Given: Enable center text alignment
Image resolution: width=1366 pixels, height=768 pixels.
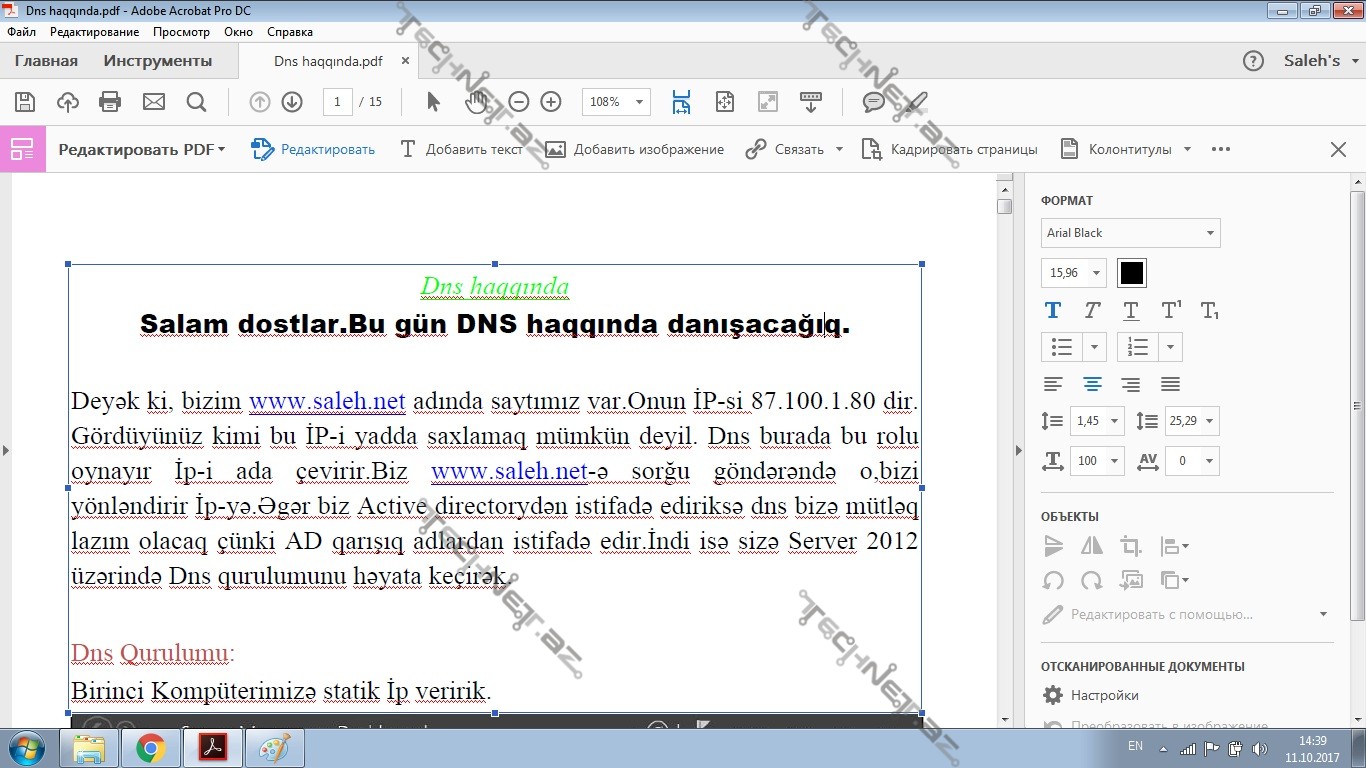Looking at the screenshot, I should point(1091,385).
